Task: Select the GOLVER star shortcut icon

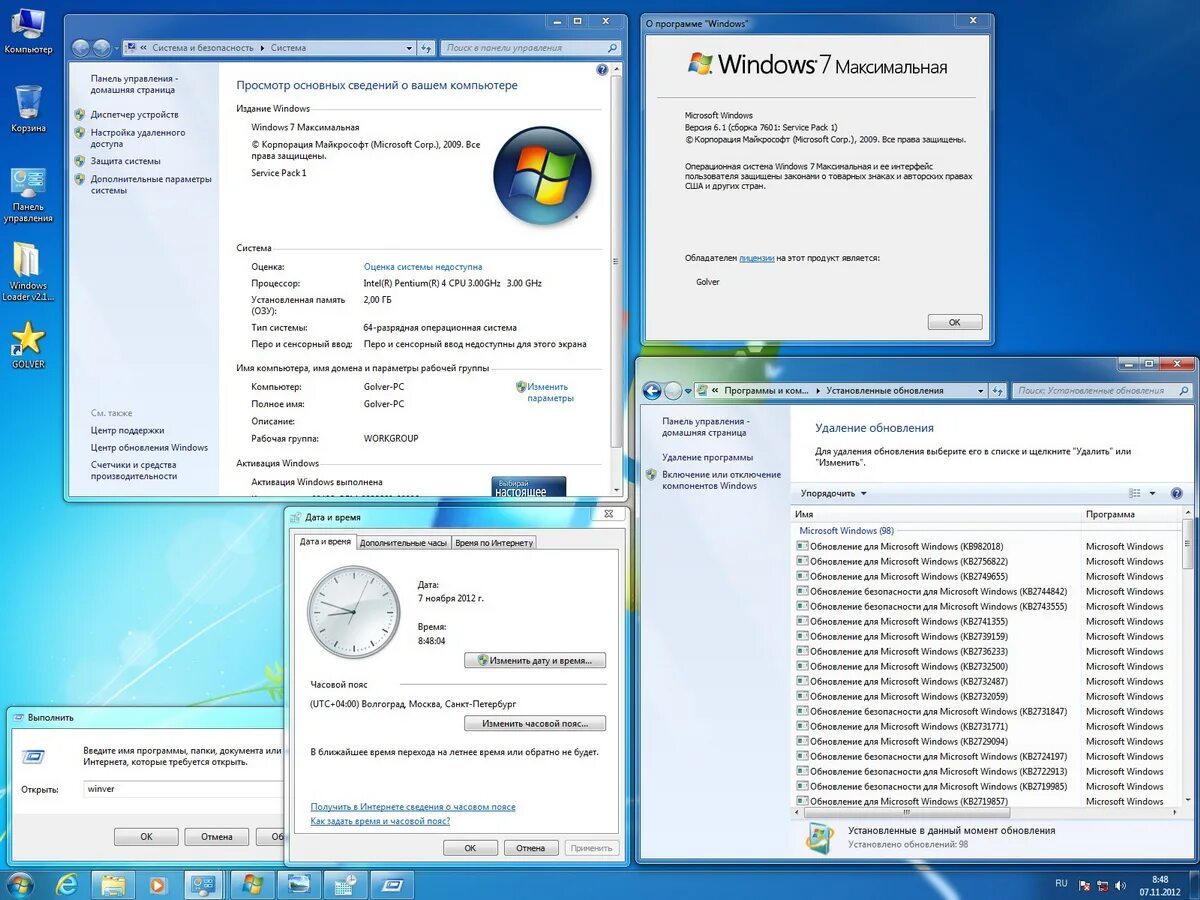Action: click(x=28, y=345)
